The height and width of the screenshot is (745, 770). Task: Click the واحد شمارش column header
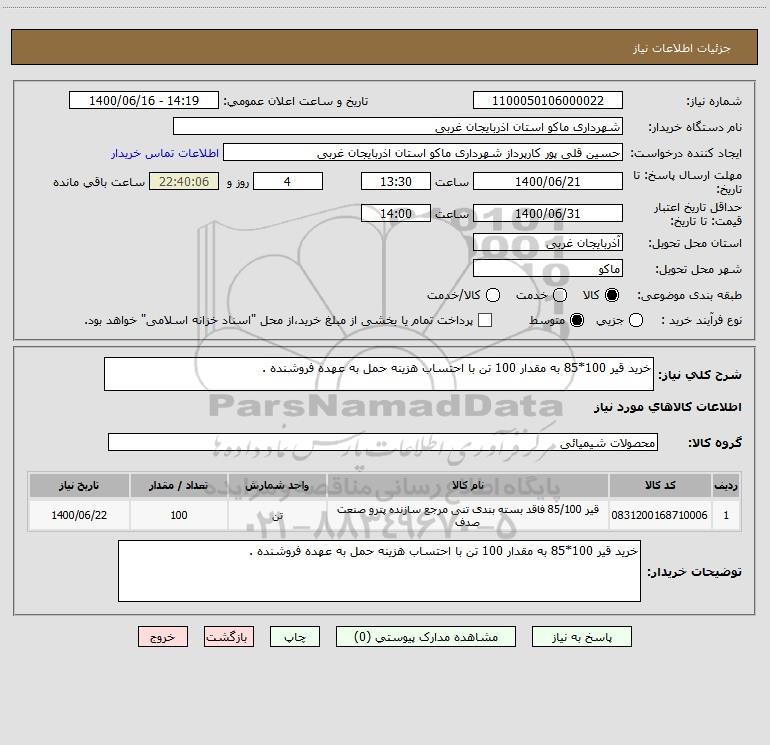tap(277, 485)
